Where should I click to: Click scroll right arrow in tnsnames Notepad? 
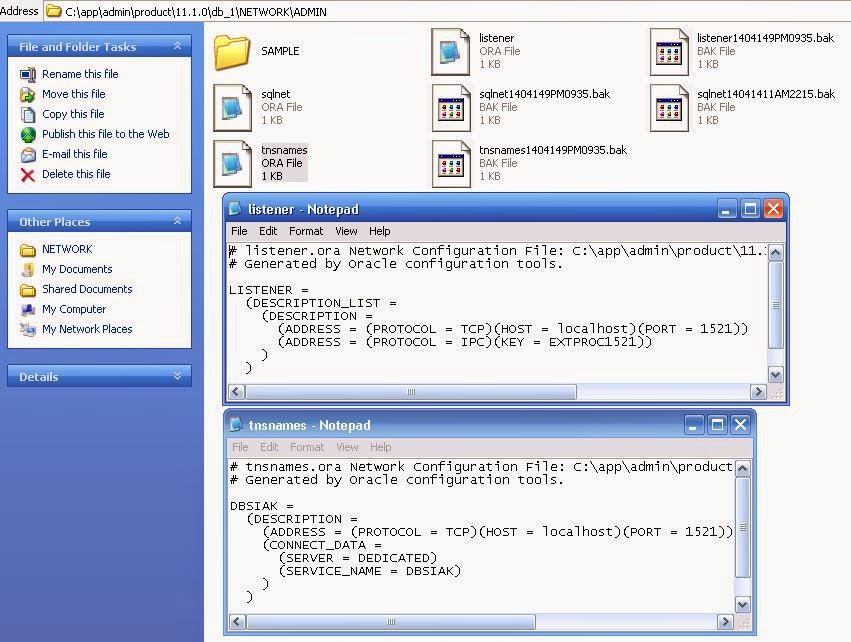point(725,621)
